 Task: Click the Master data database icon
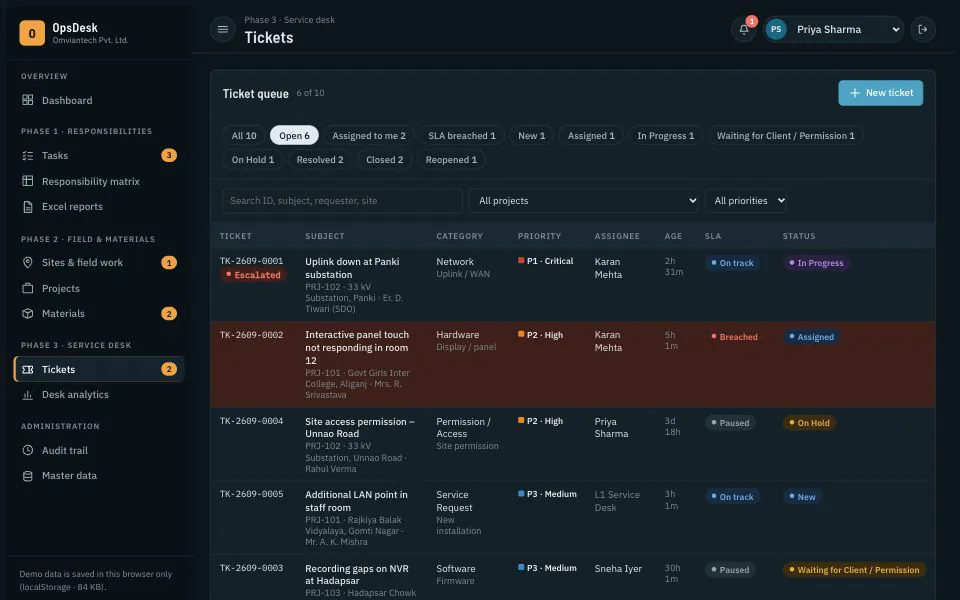[x=28, y=476]
